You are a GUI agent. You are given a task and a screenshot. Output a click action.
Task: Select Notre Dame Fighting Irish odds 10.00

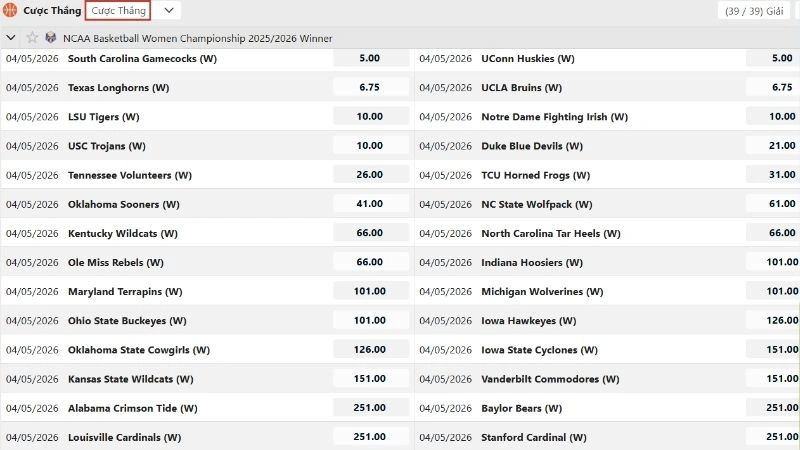(773, 116)
